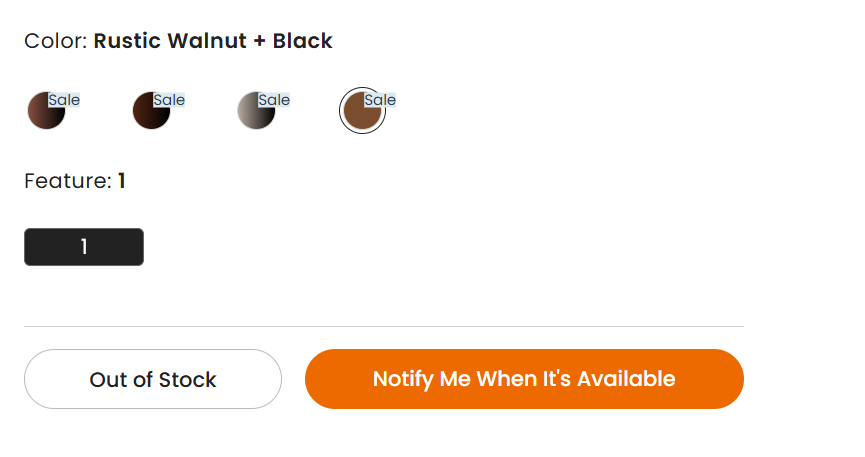Click the "Color:" label text
The image size is (865, 457).
pos(56,41)
